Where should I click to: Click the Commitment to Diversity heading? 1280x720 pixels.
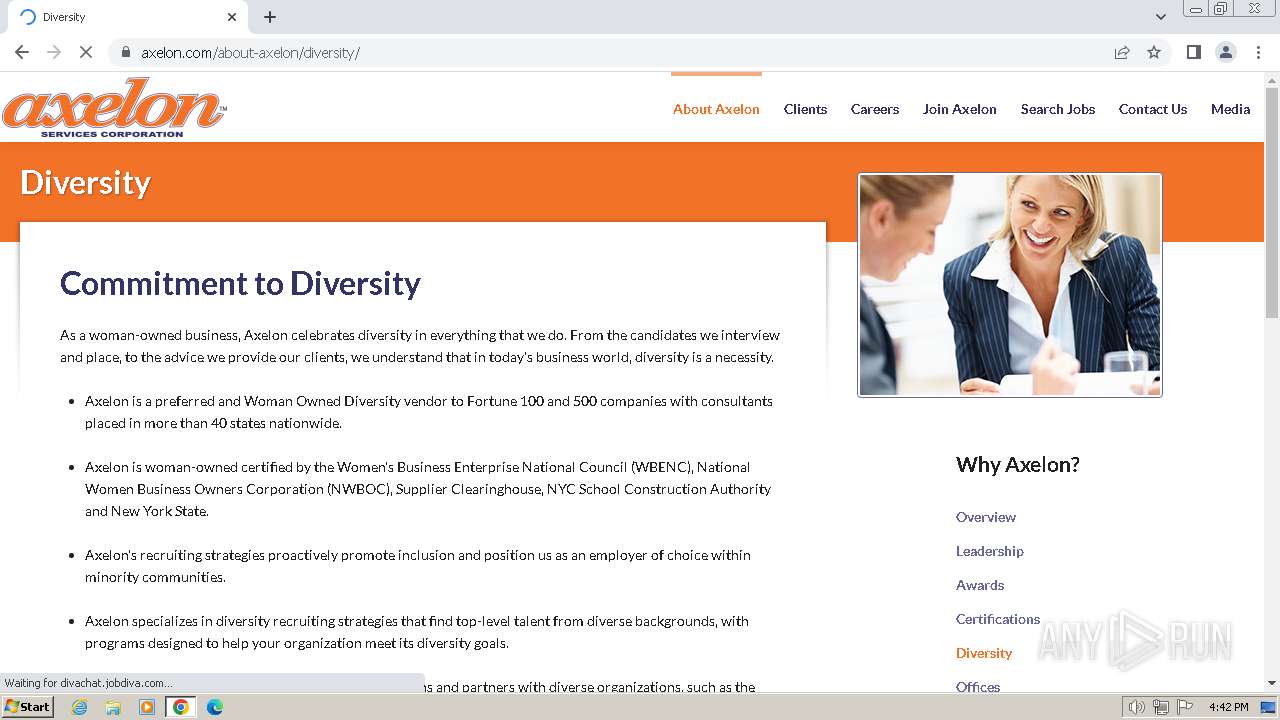[x=240, y=283]
